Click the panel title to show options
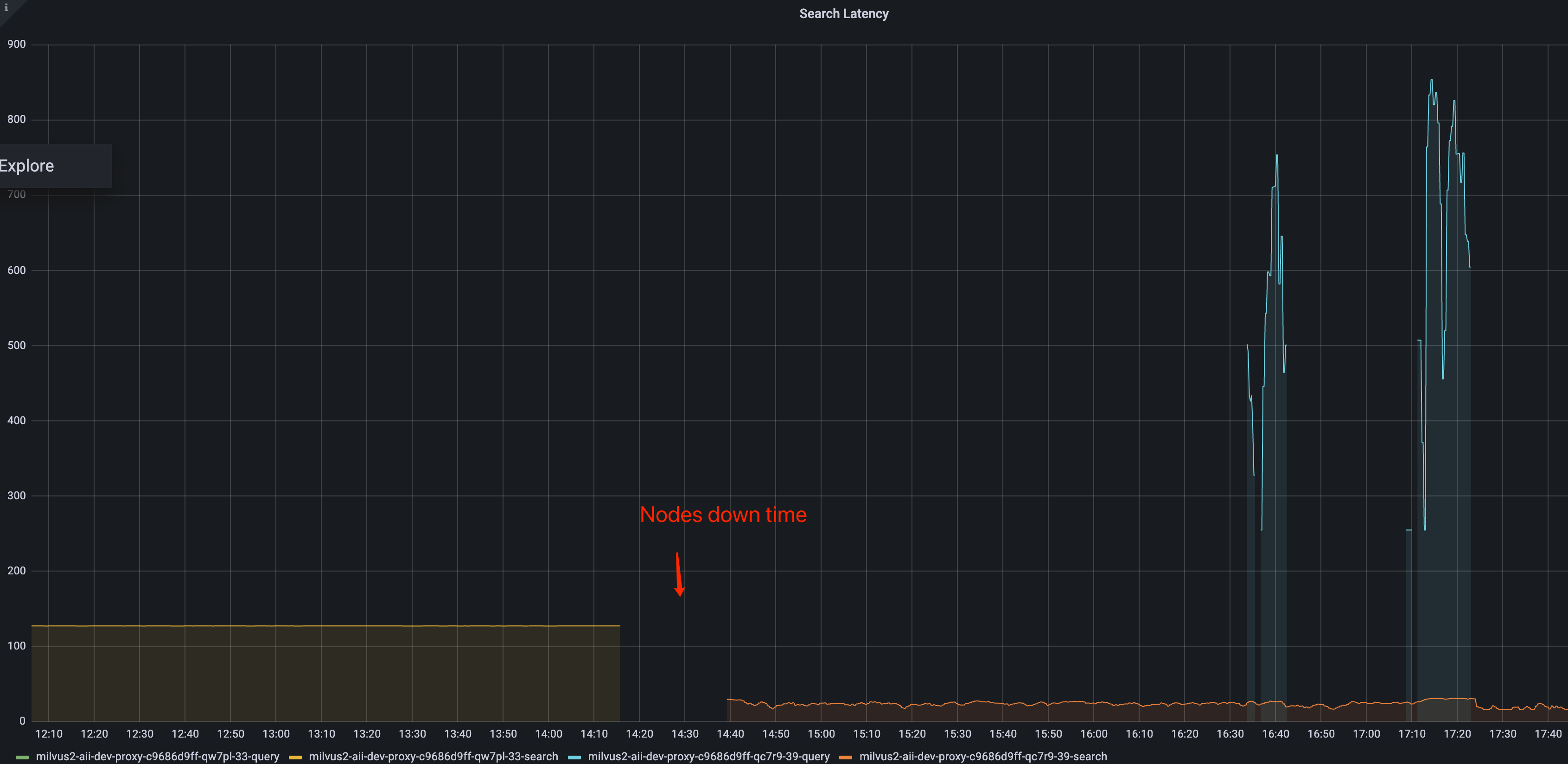 [x=844, y=13]
